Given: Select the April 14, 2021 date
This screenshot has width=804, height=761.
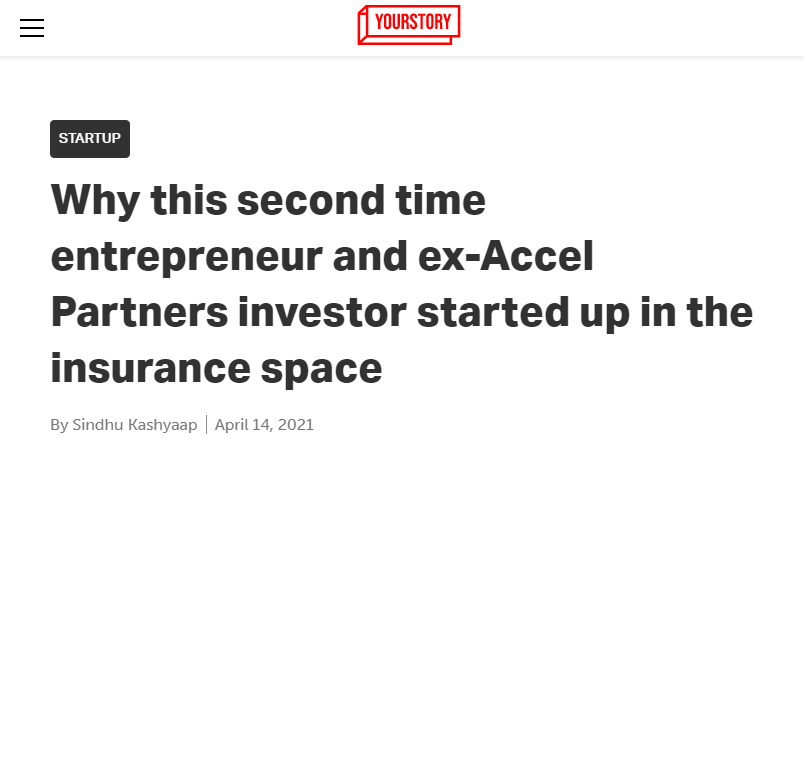Looking at the screenshot, I should click(x=264, y=424).
